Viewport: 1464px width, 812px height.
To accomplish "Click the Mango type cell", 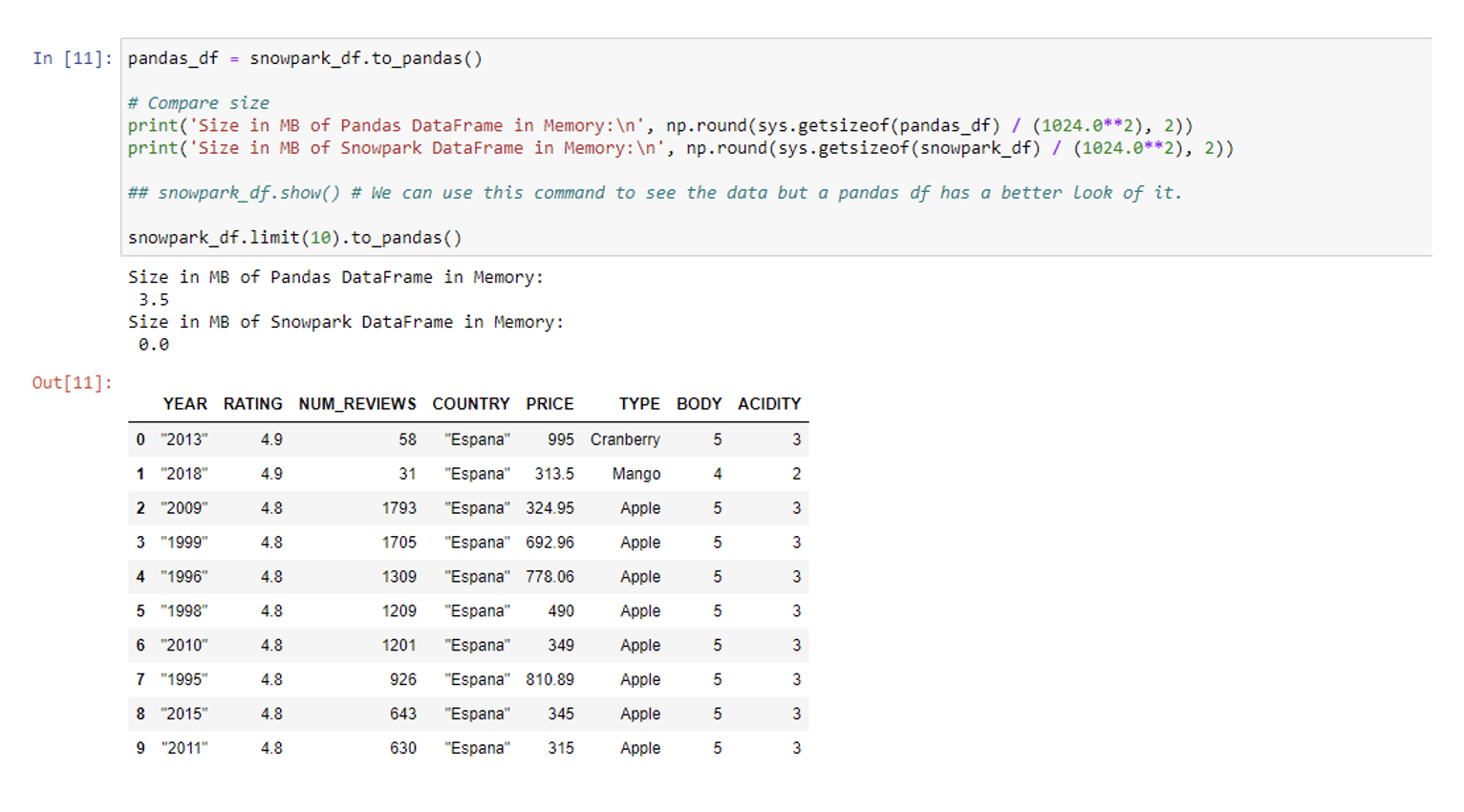I will 636,474.
